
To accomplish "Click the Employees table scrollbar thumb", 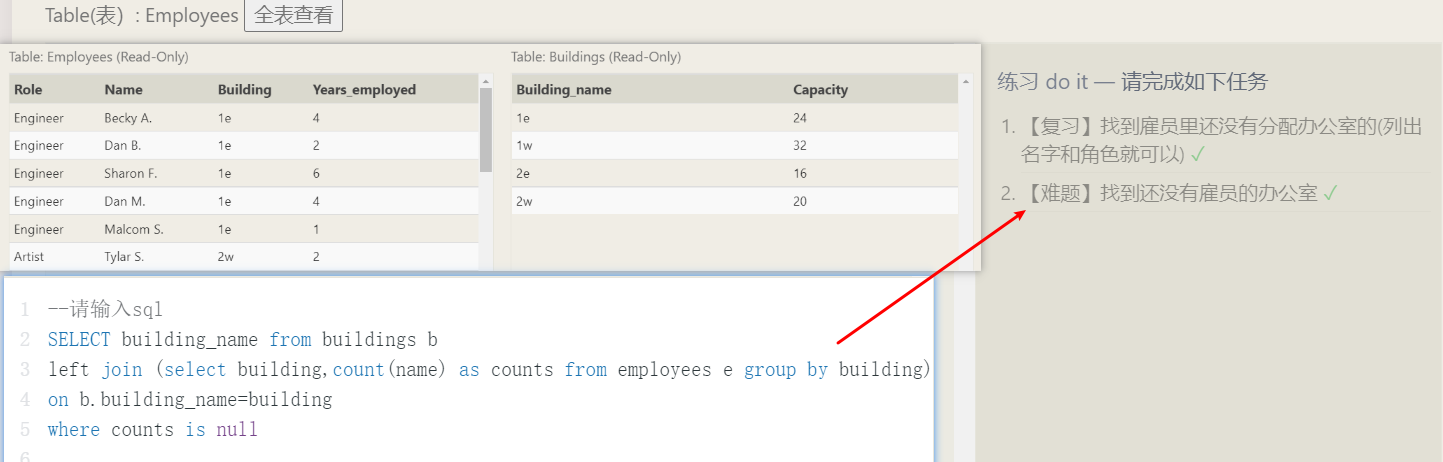I will pos(486,130).
